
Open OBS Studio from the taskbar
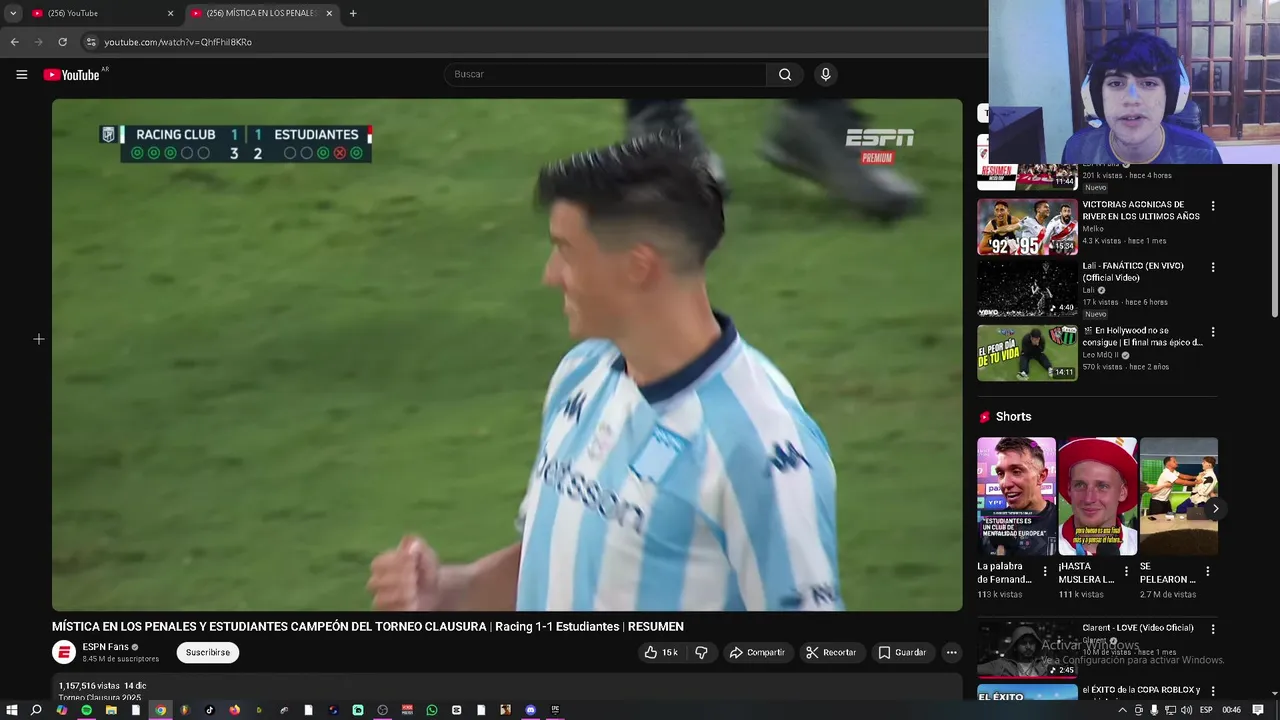point(382,710)
